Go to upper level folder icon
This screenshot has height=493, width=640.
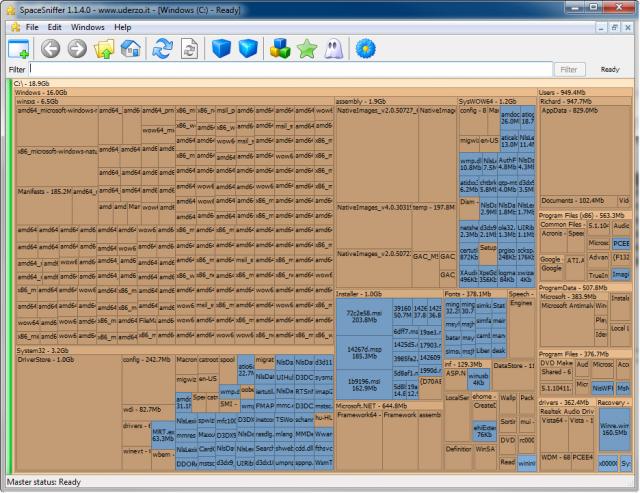click(104, 49)
